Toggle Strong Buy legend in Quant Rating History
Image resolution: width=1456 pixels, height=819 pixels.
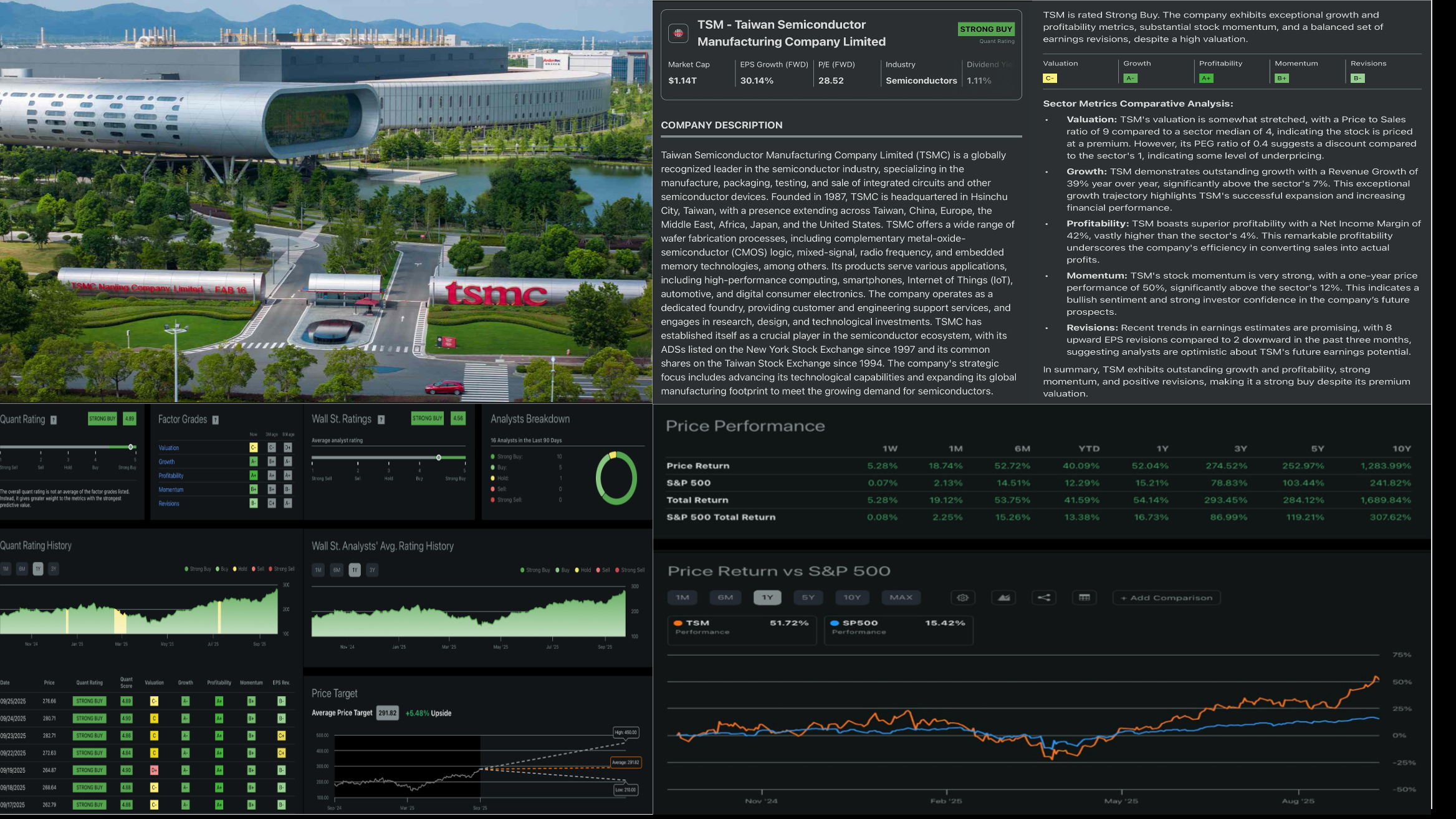pos(198,569)
